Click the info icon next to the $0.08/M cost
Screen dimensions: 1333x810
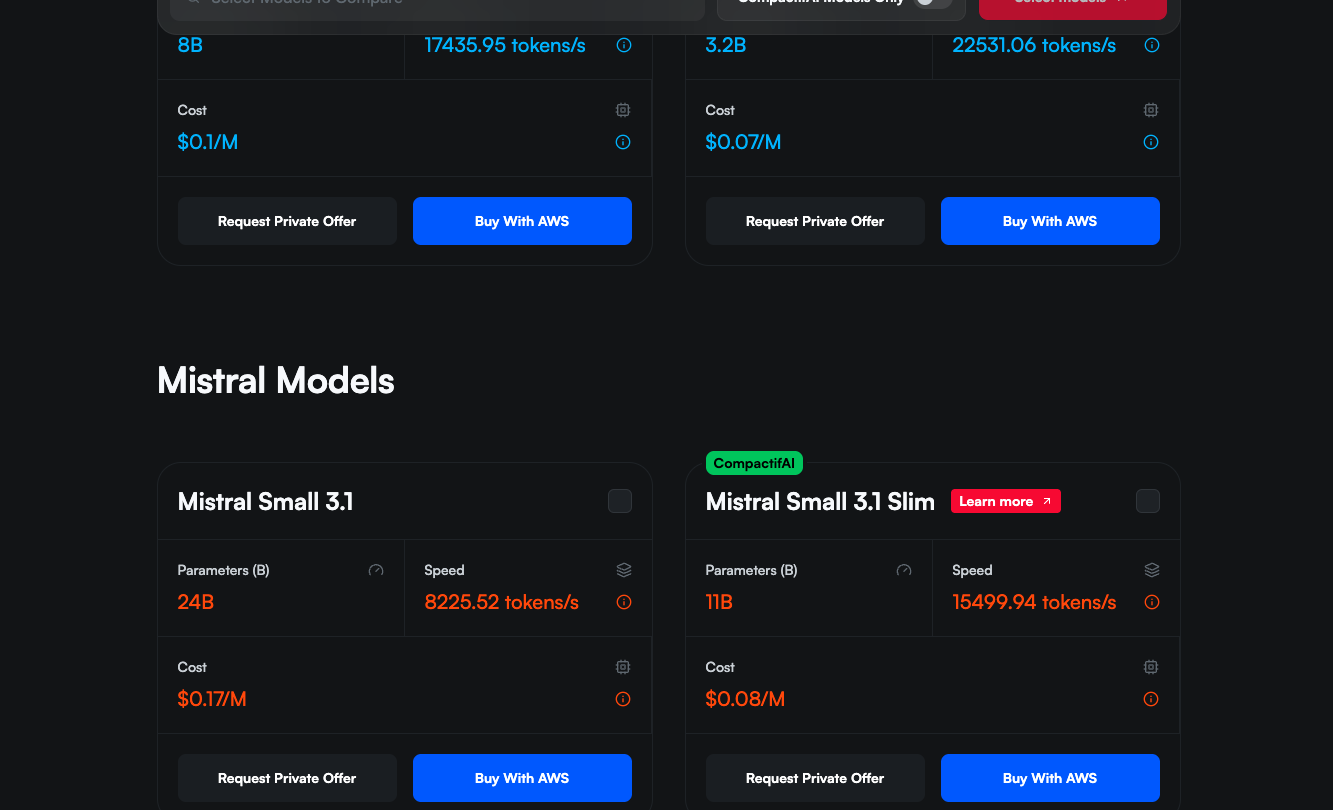(1151, 699)
